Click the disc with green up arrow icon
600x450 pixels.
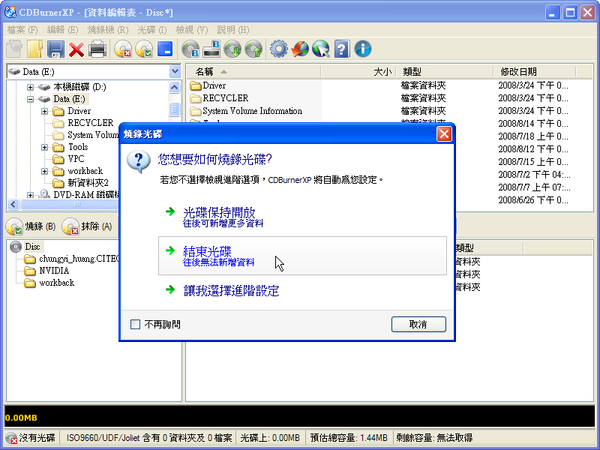pyautogui.click(x=253, y=49)
